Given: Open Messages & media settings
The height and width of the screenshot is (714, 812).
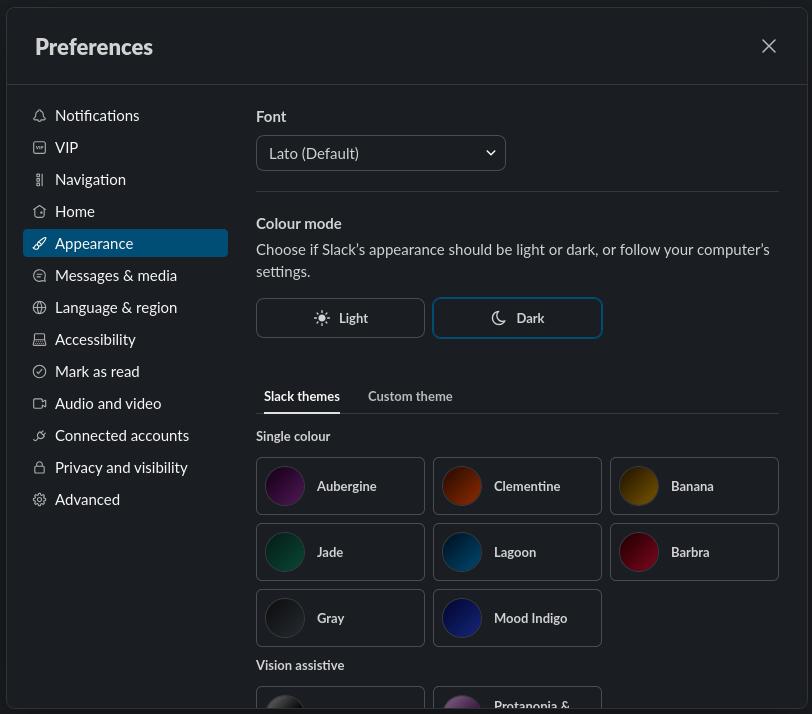Looking at the screenshot, I should [125, 275].
